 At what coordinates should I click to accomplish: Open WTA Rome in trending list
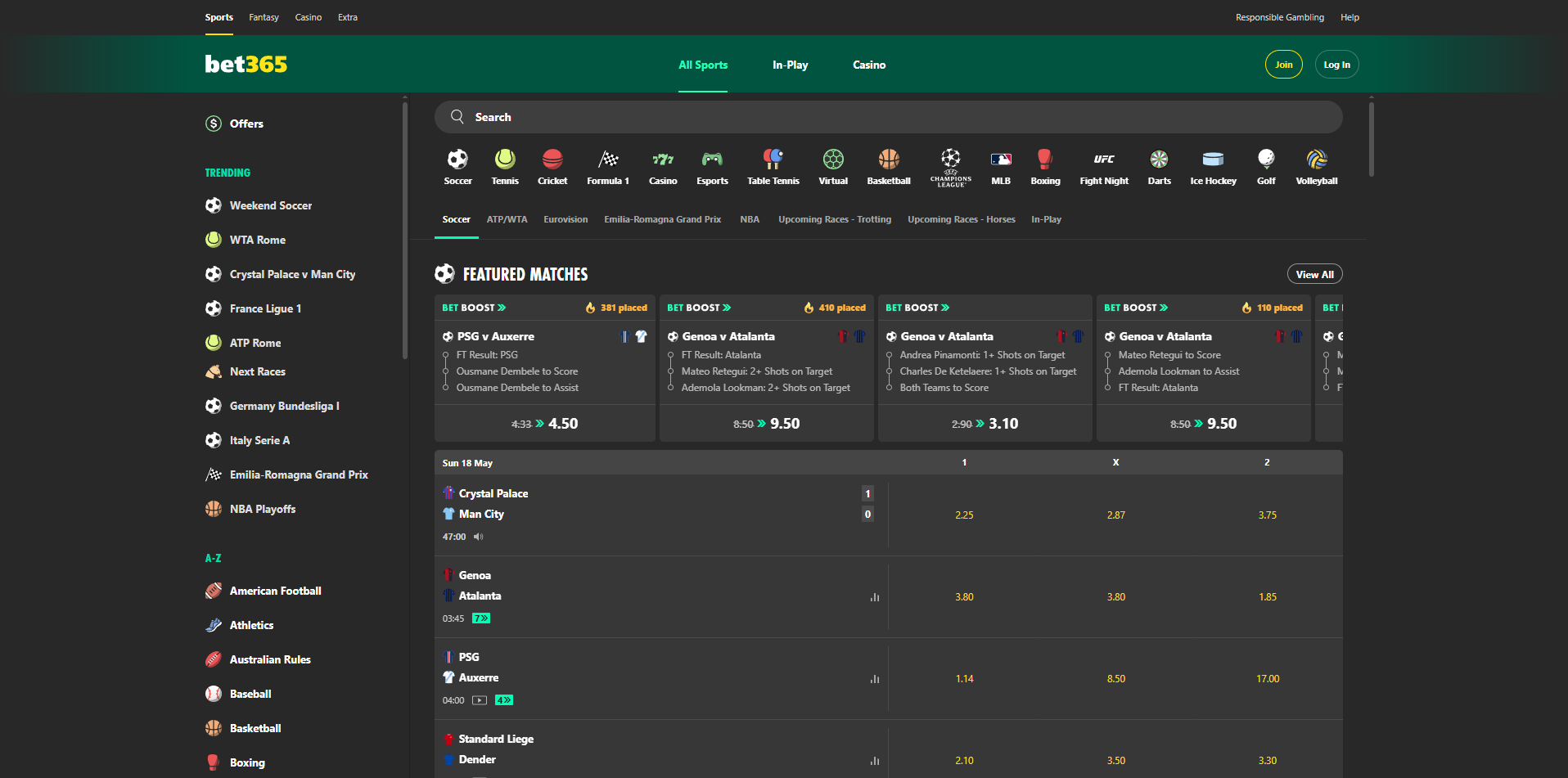point(258,240)
